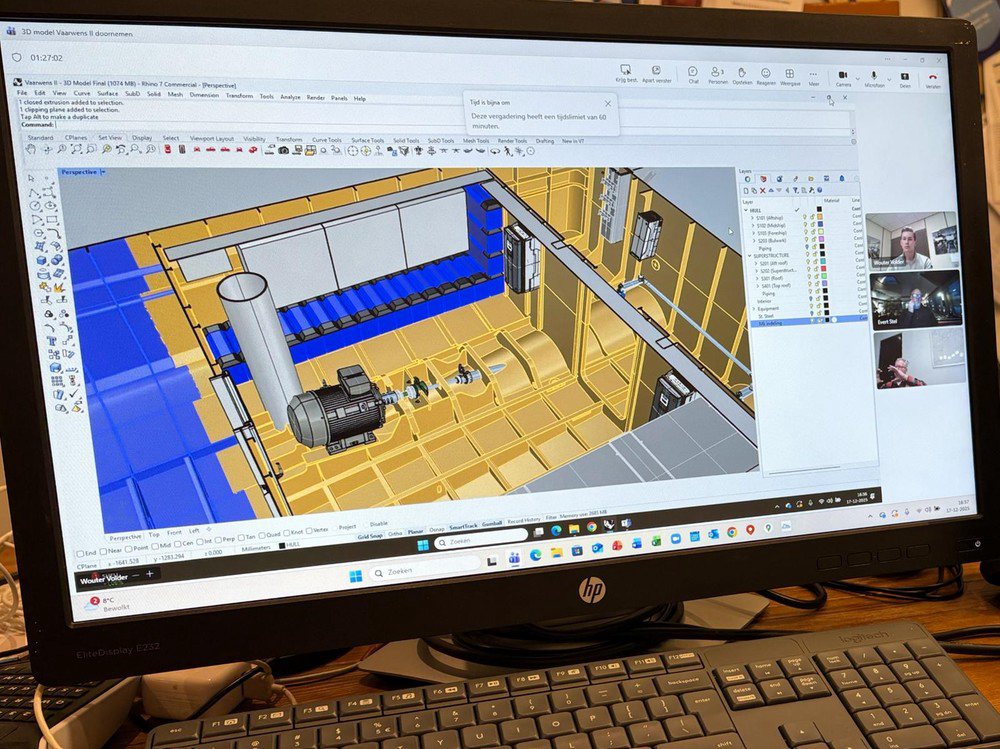
Task: Click the Reageren smiley icon
Action: click(x=765, y=74)
